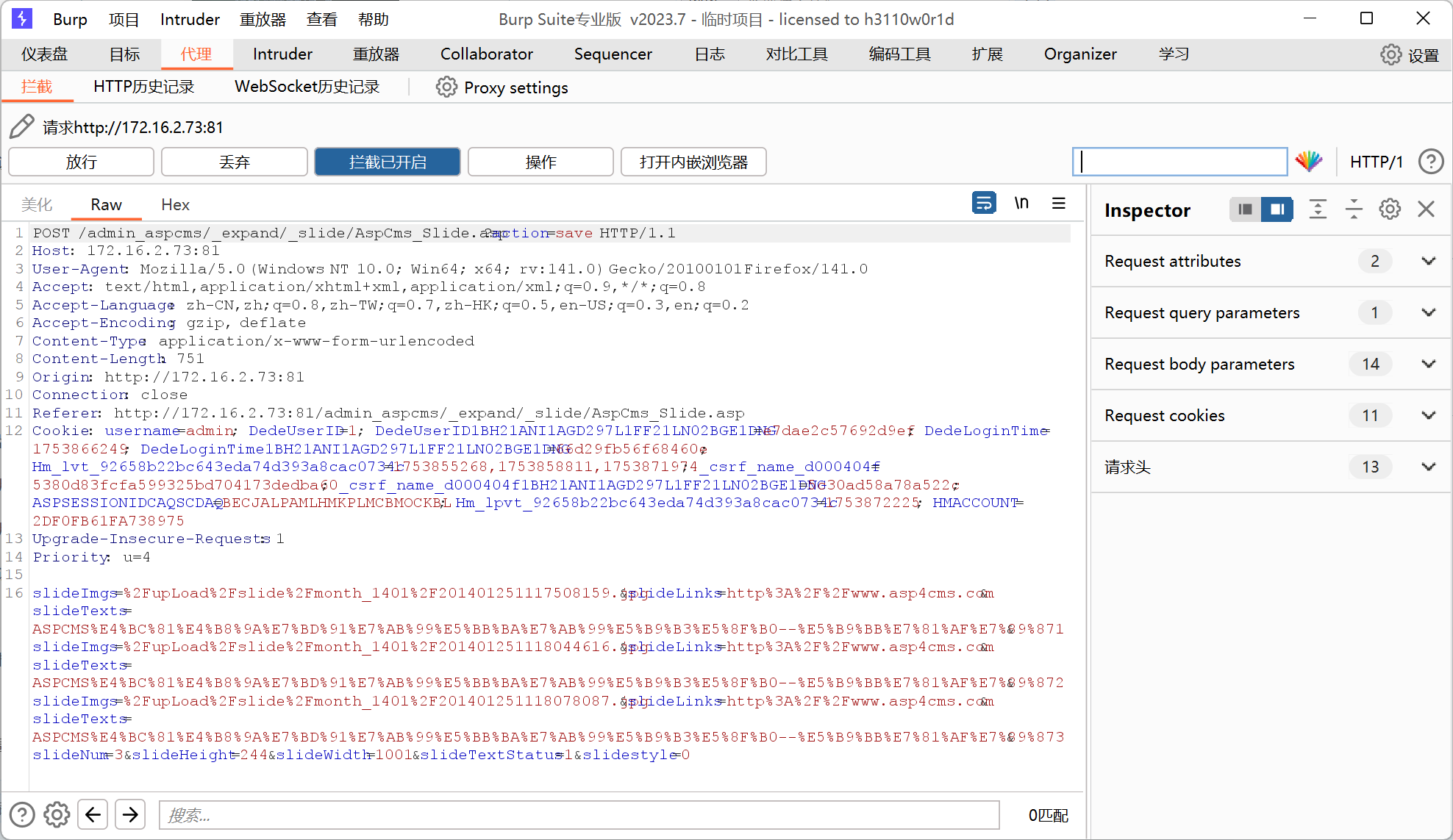Image resolution: width=1453 pixels, height=840 pixels.
Task: Switch to the 目标 tab
Action: 124,54
